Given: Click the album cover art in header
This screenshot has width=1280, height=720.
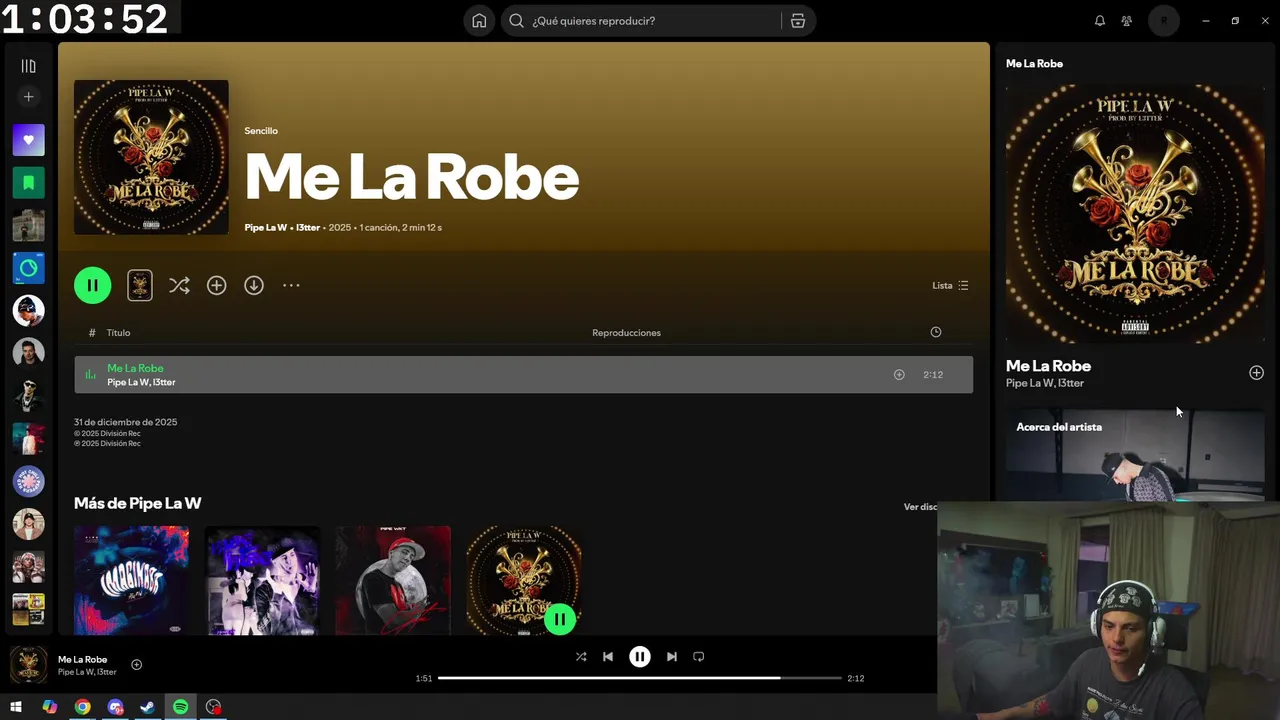Looking at the screenshot, I should click(x=151, y=157).
